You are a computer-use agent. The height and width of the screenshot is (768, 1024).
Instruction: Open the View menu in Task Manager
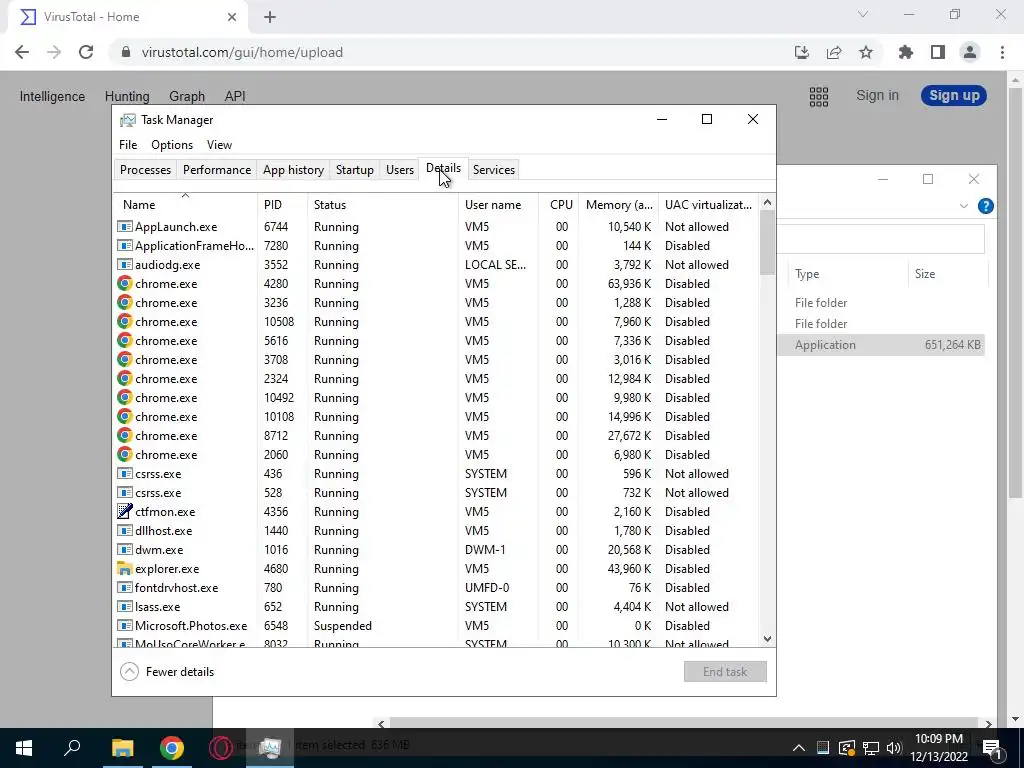coord(219,145)
